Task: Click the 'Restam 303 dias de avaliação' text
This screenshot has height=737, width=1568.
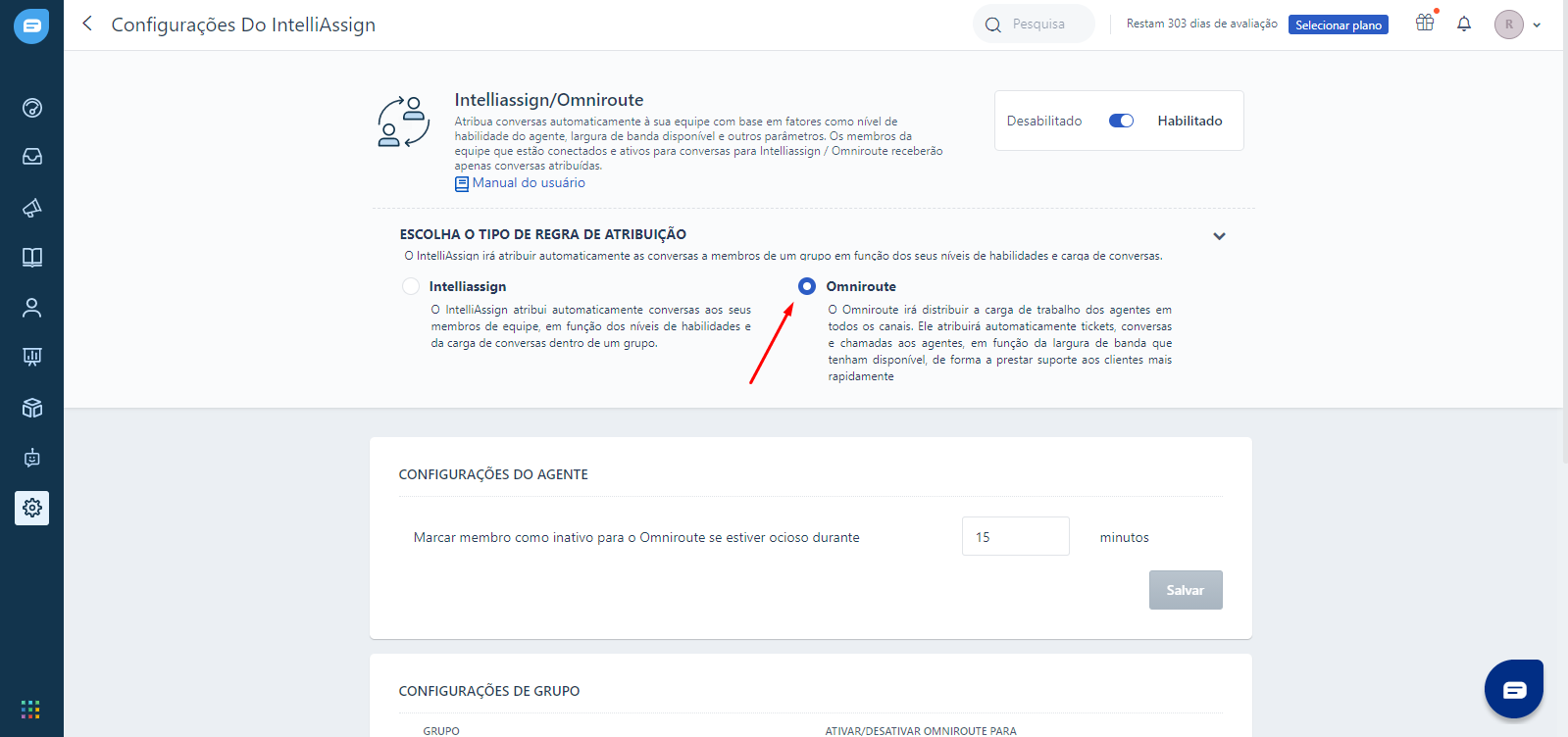Action: click(1201, 24)
